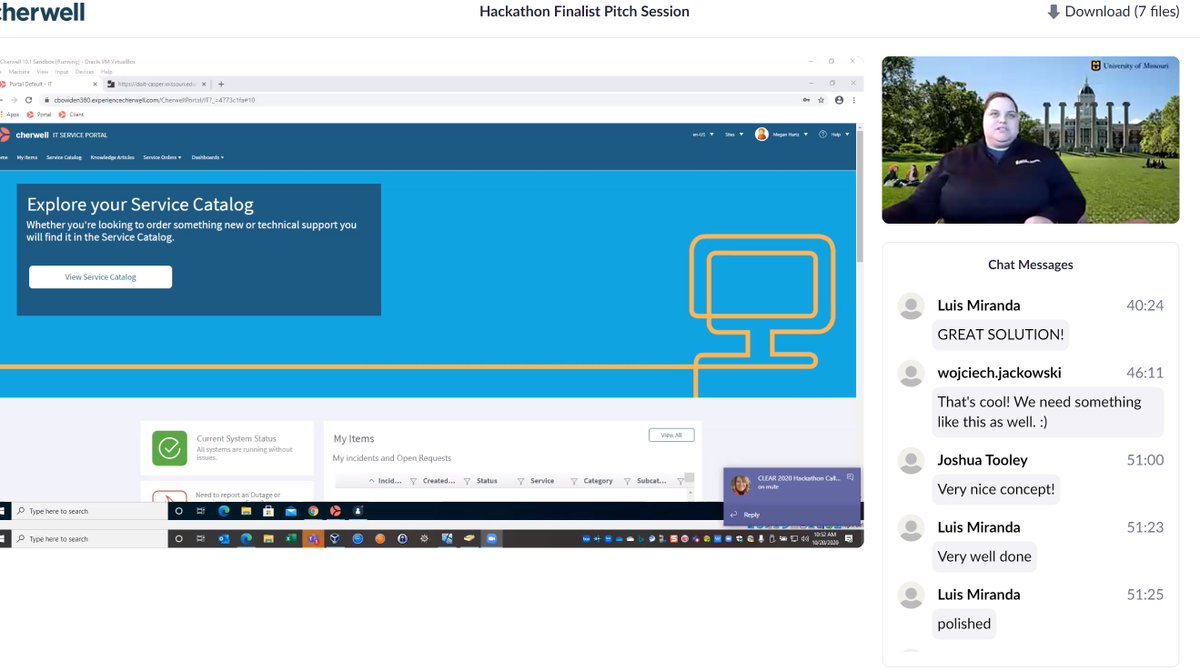Open the Portal bookmark
The height and width of the screenshot is (671, 1200).
point(41,114)
